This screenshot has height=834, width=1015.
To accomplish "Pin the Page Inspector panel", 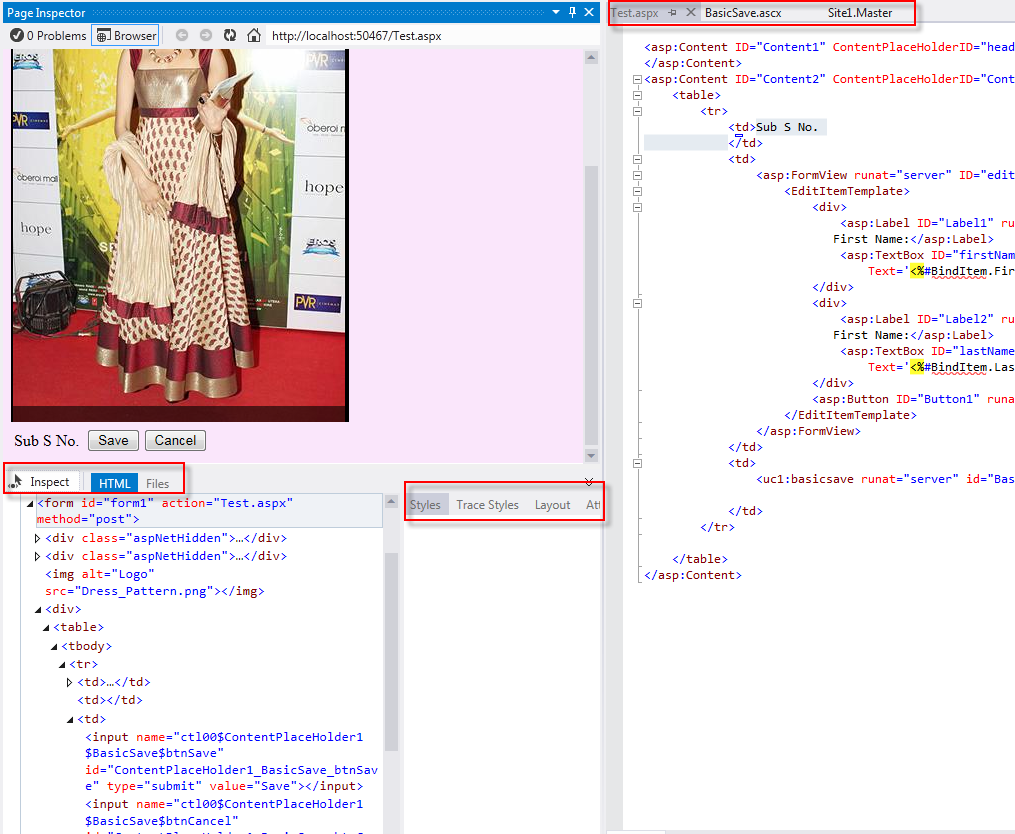I will (572, 12).
